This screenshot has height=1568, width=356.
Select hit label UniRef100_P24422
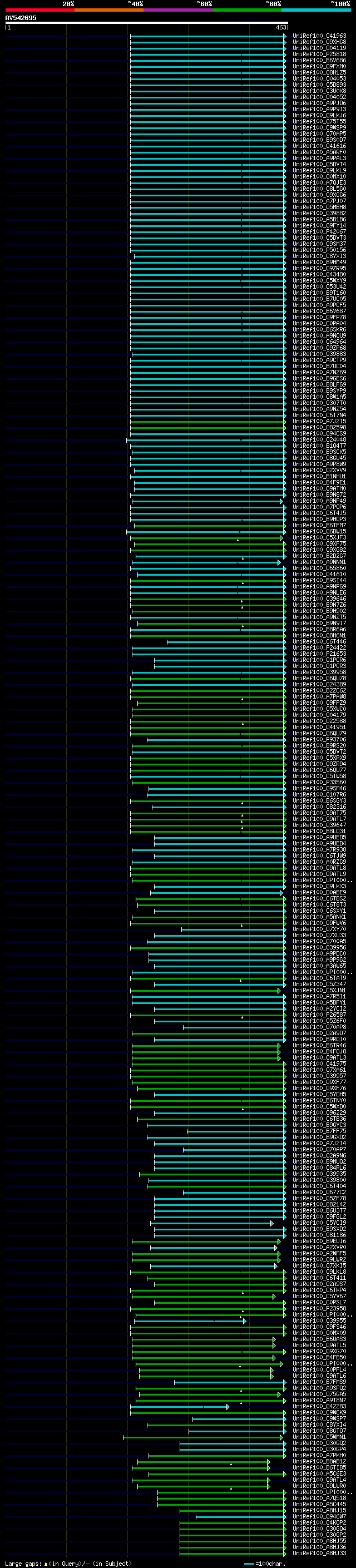[319, 647]
